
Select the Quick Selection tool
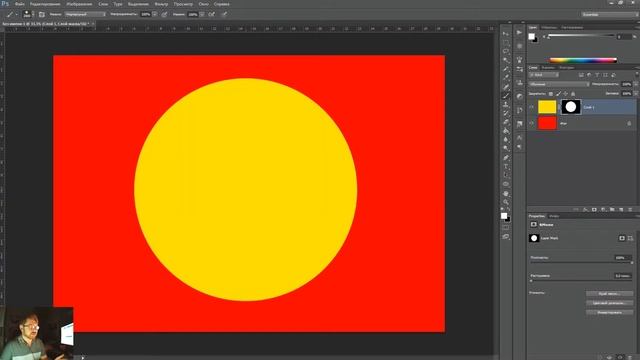point(506,60)
